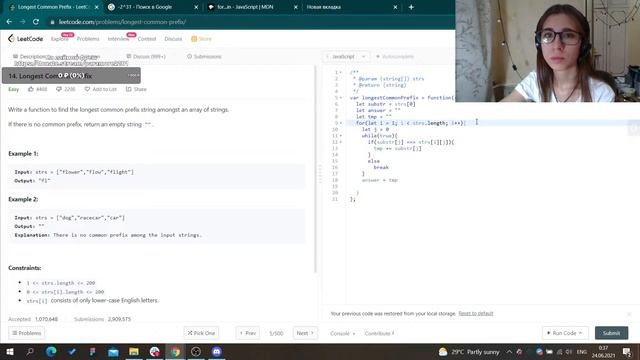Fold code at line 1 arrow
This screenshot has width=640, height=360.
341,73
